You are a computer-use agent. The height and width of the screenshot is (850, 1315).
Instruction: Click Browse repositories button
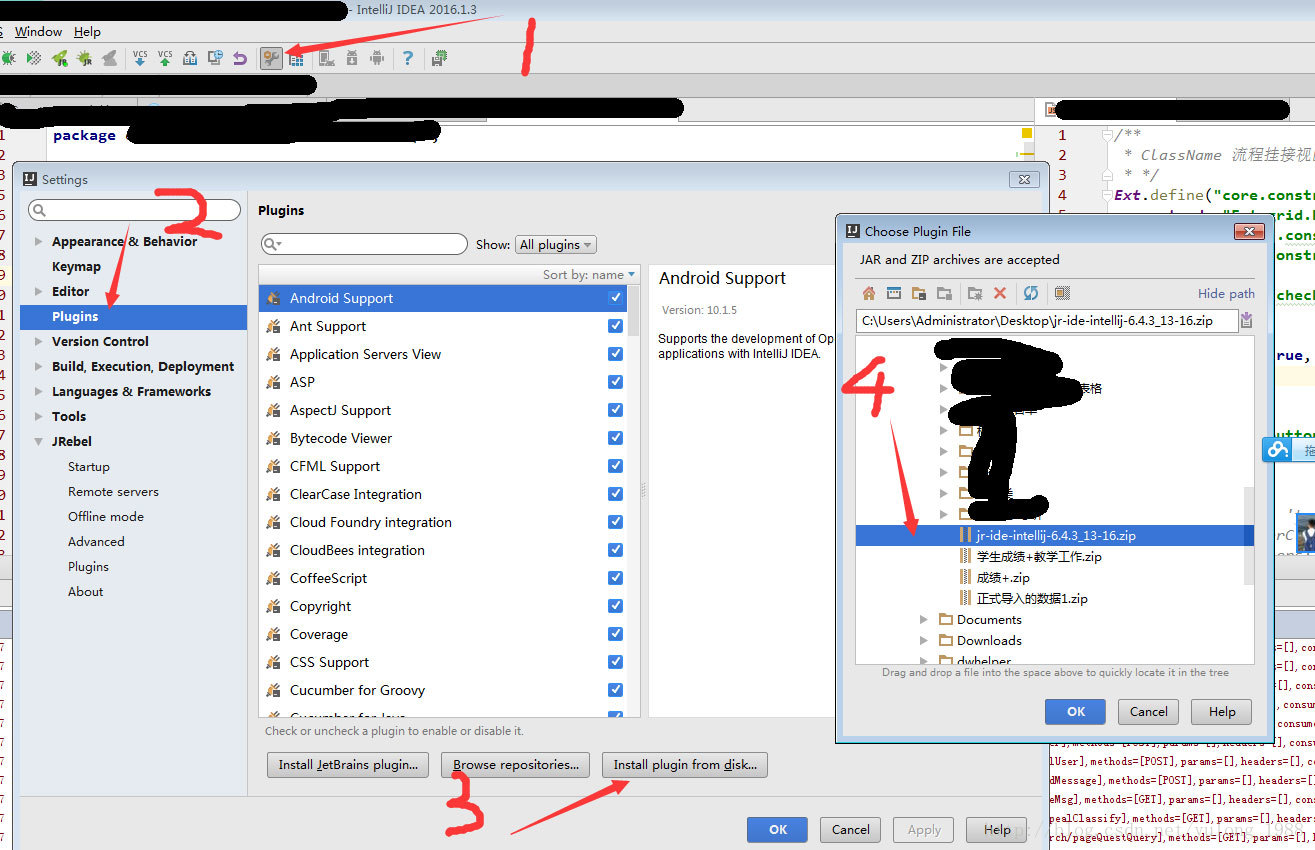[516, 765]
